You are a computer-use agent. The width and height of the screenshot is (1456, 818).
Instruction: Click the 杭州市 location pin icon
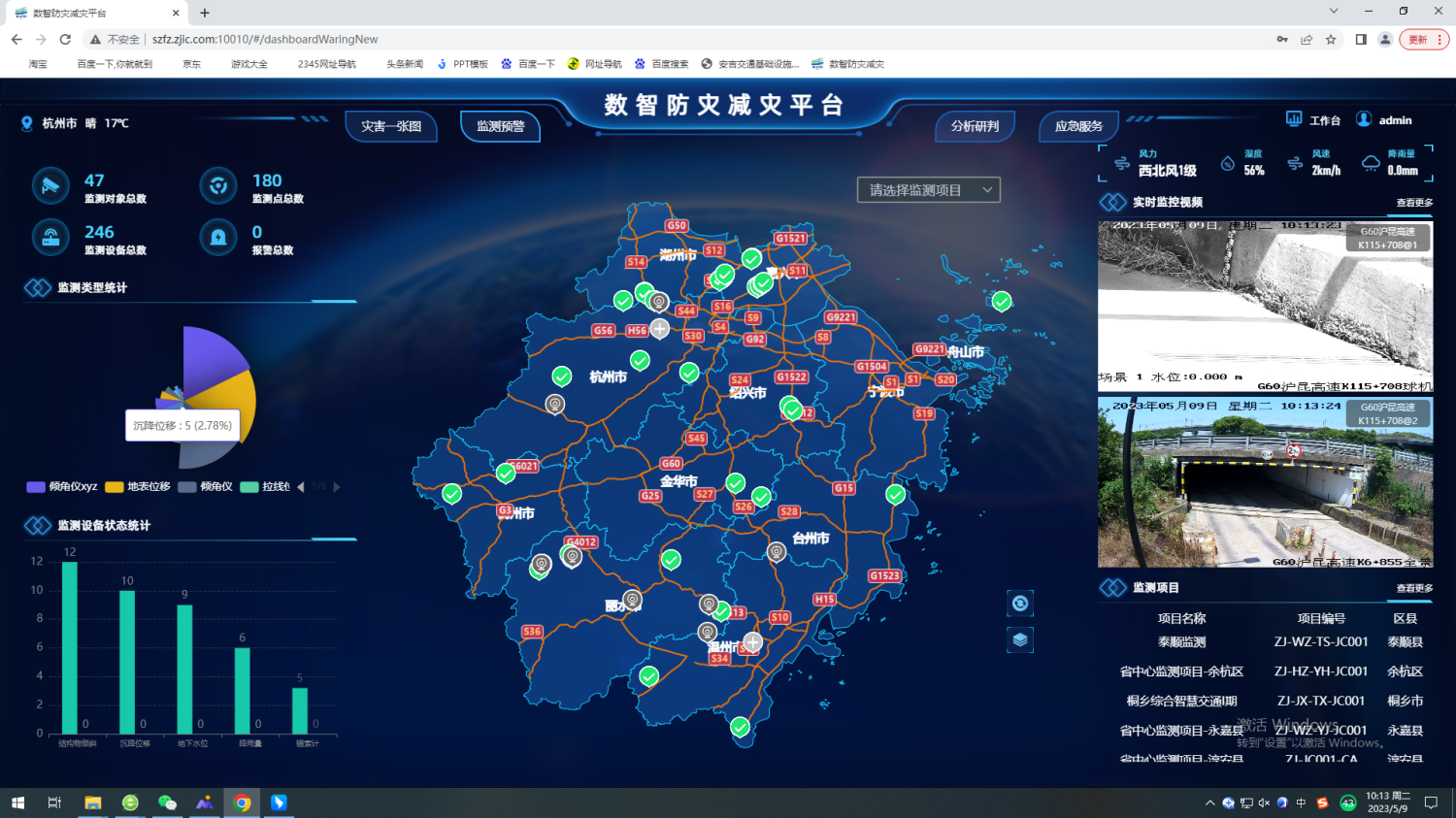27,123
